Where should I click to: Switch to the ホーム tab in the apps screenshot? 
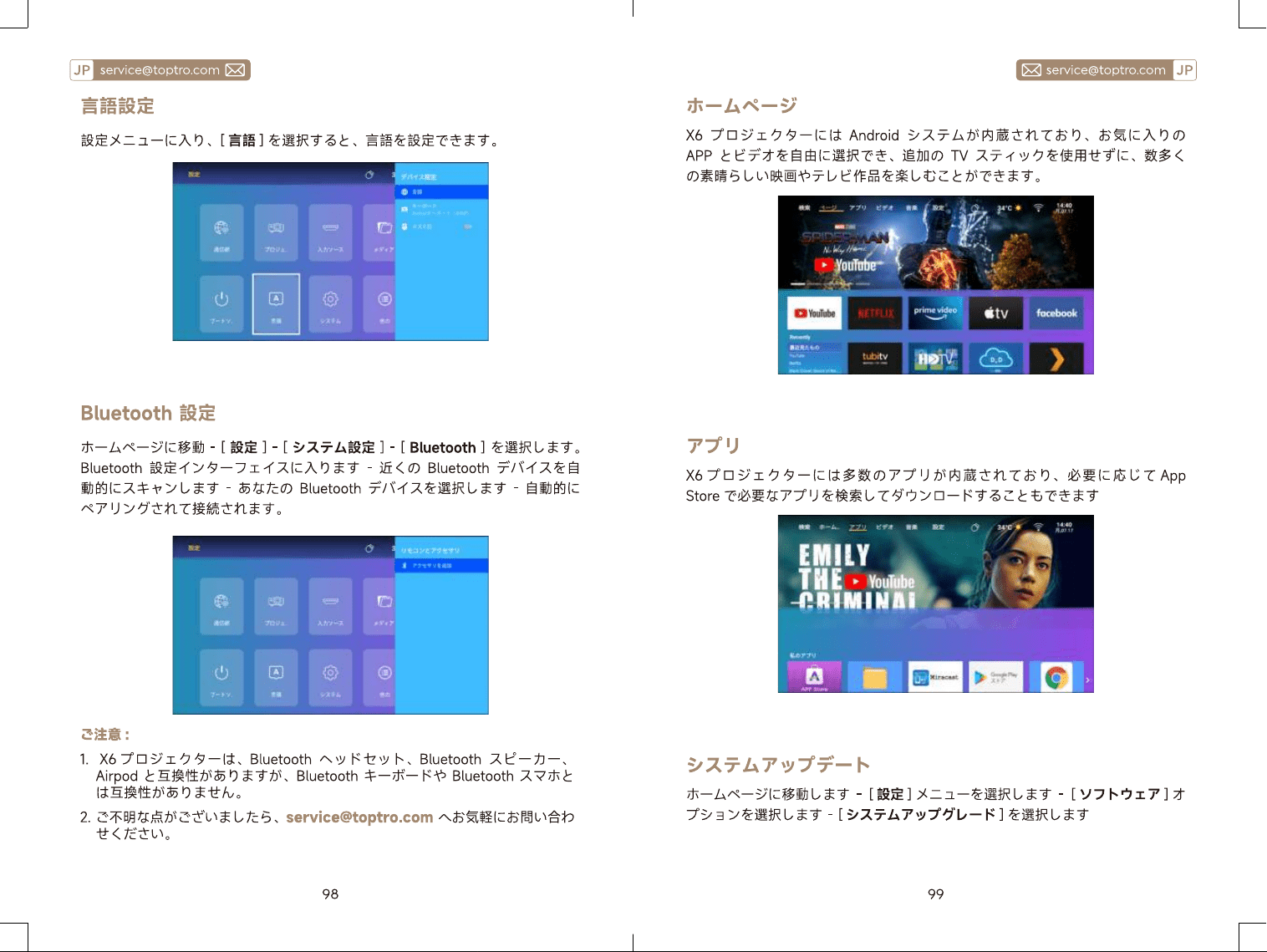[828, 527]
